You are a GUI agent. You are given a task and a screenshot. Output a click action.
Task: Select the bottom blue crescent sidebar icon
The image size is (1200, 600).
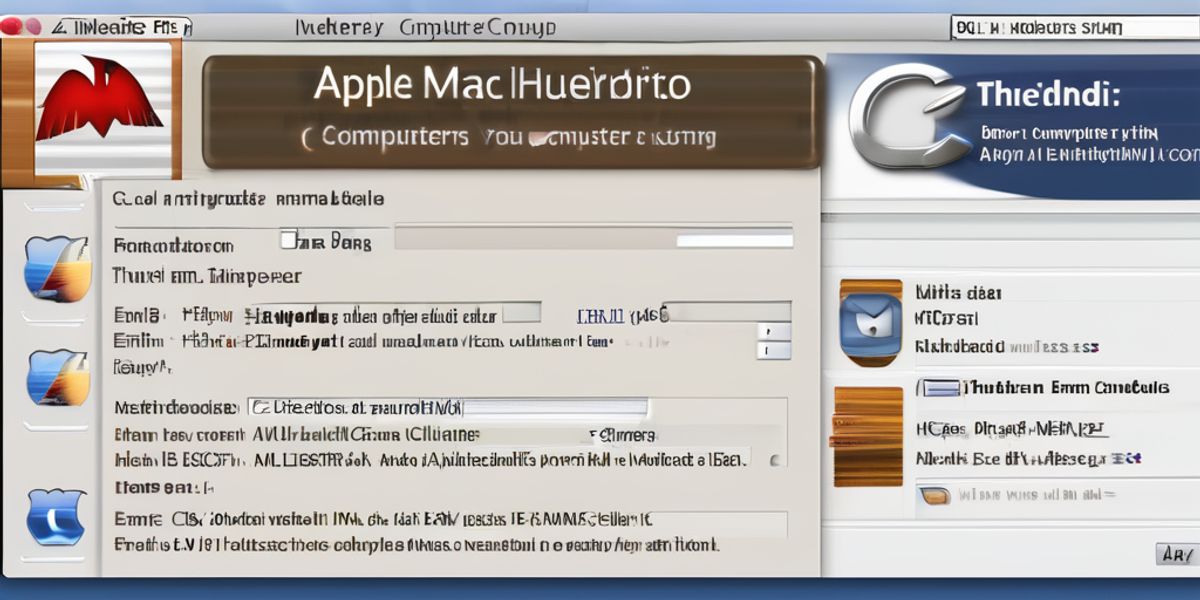pyautogui.click(x=57, y=517)
